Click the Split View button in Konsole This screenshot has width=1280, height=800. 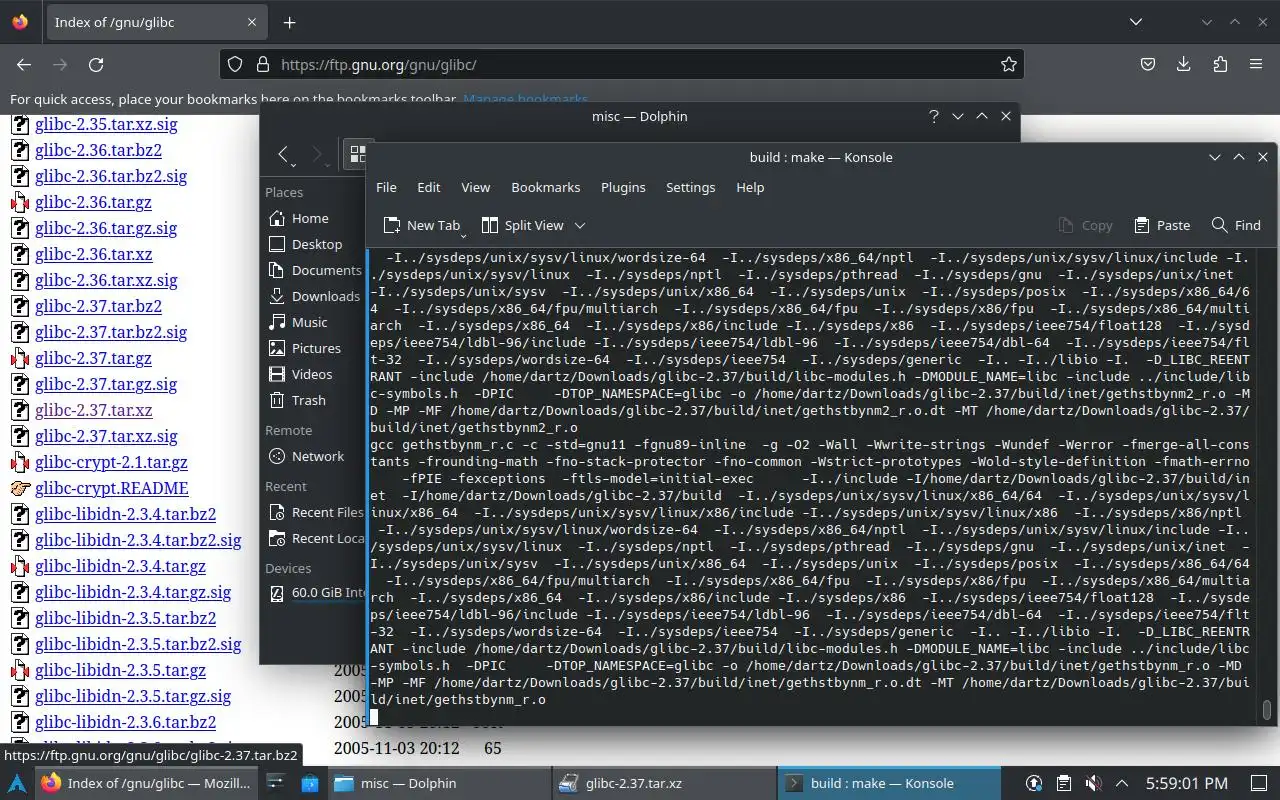click(523, 225)
